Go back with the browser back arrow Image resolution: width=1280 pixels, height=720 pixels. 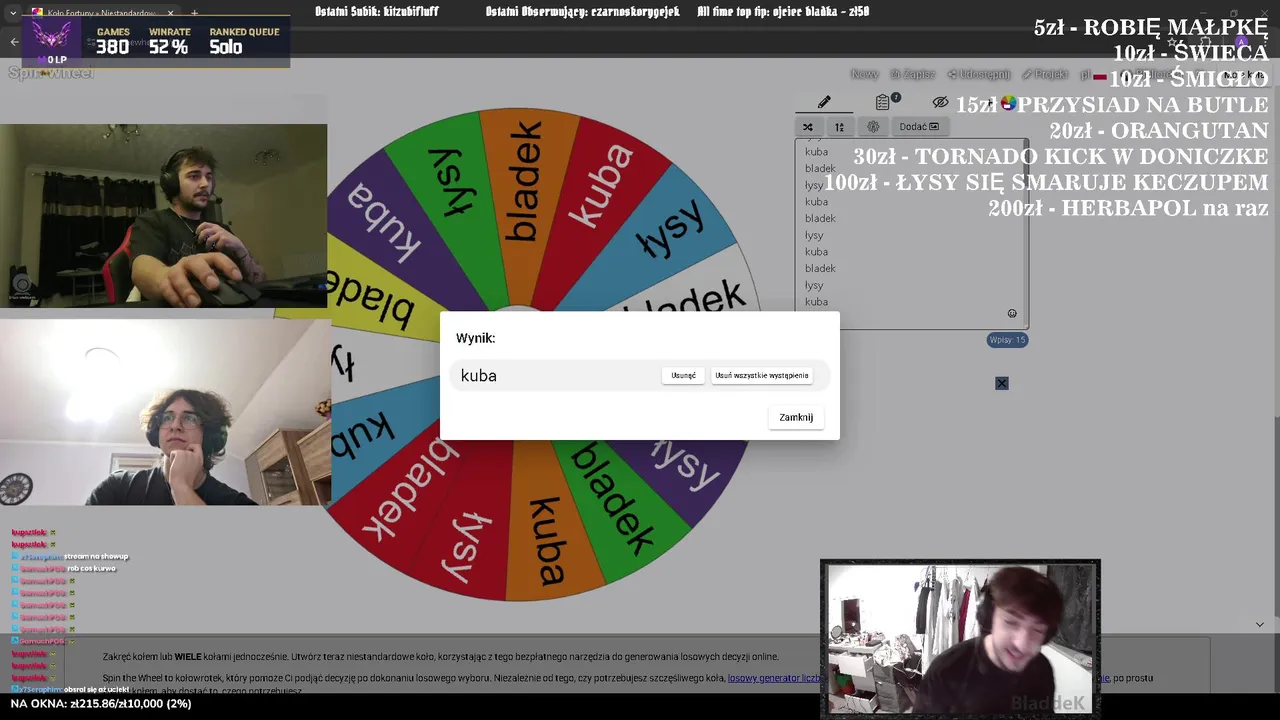click(x=14, y=42)
